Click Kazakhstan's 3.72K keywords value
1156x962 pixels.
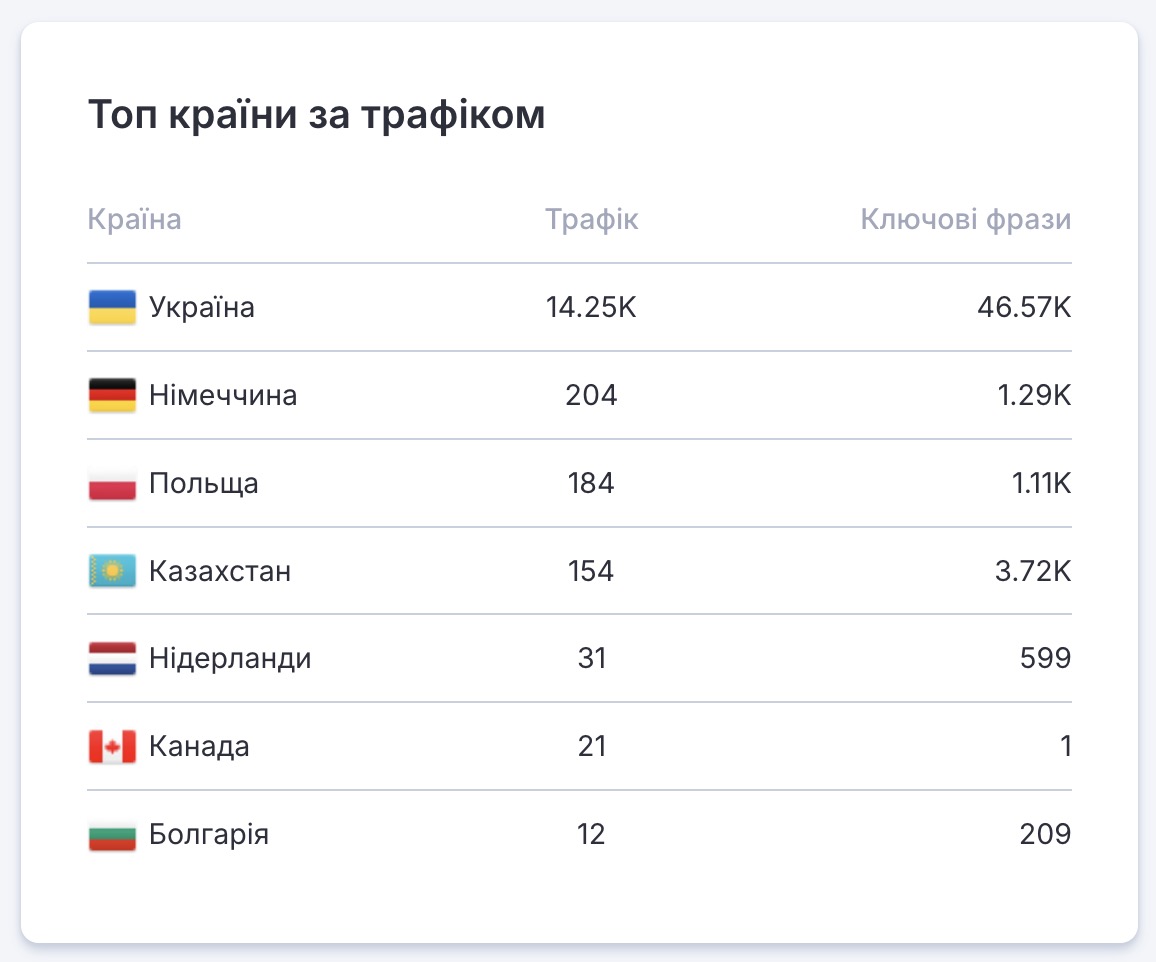coord(1030,572)
